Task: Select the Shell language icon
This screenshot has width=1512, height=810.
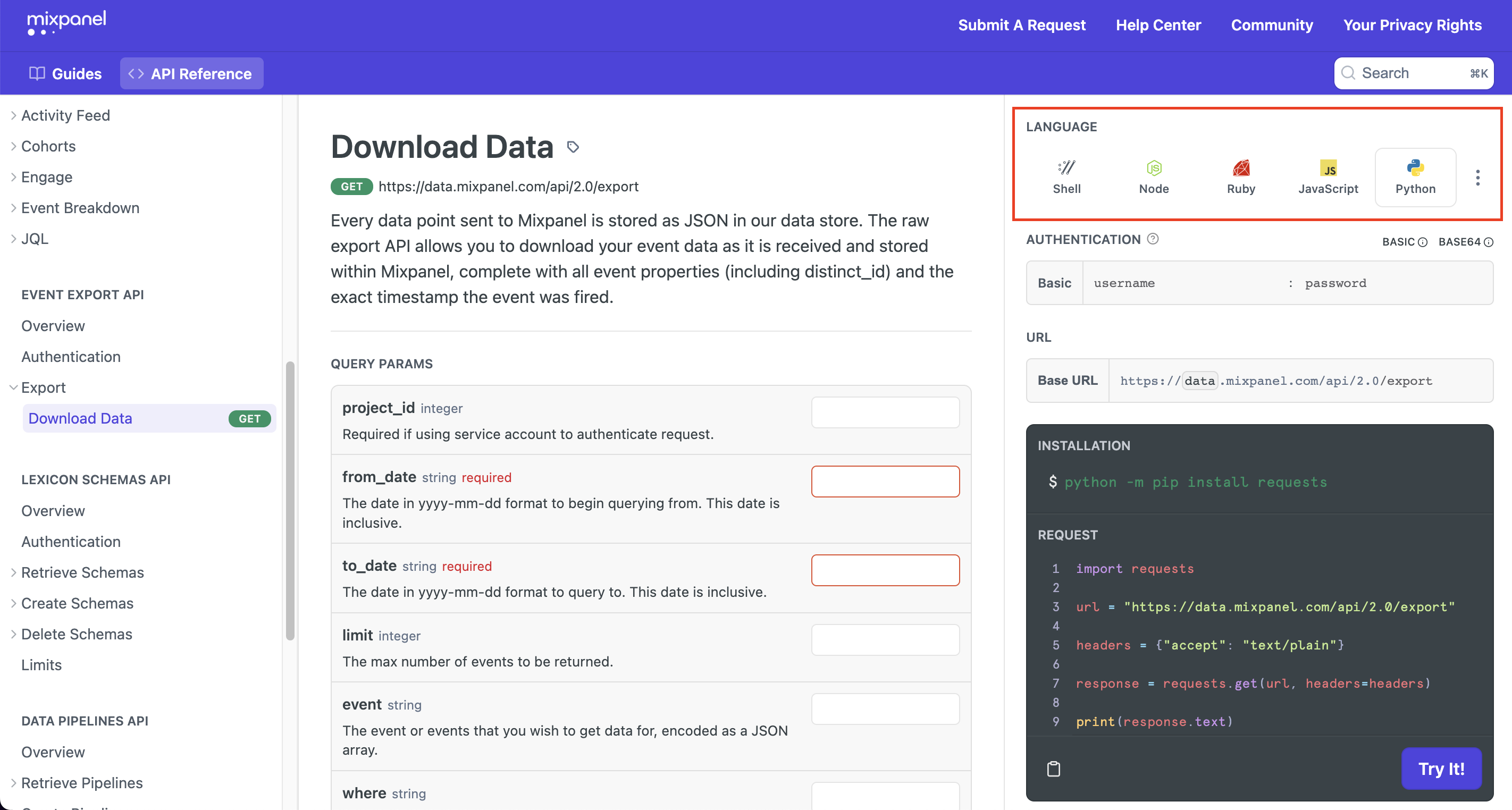Action: coord(1066,176)
